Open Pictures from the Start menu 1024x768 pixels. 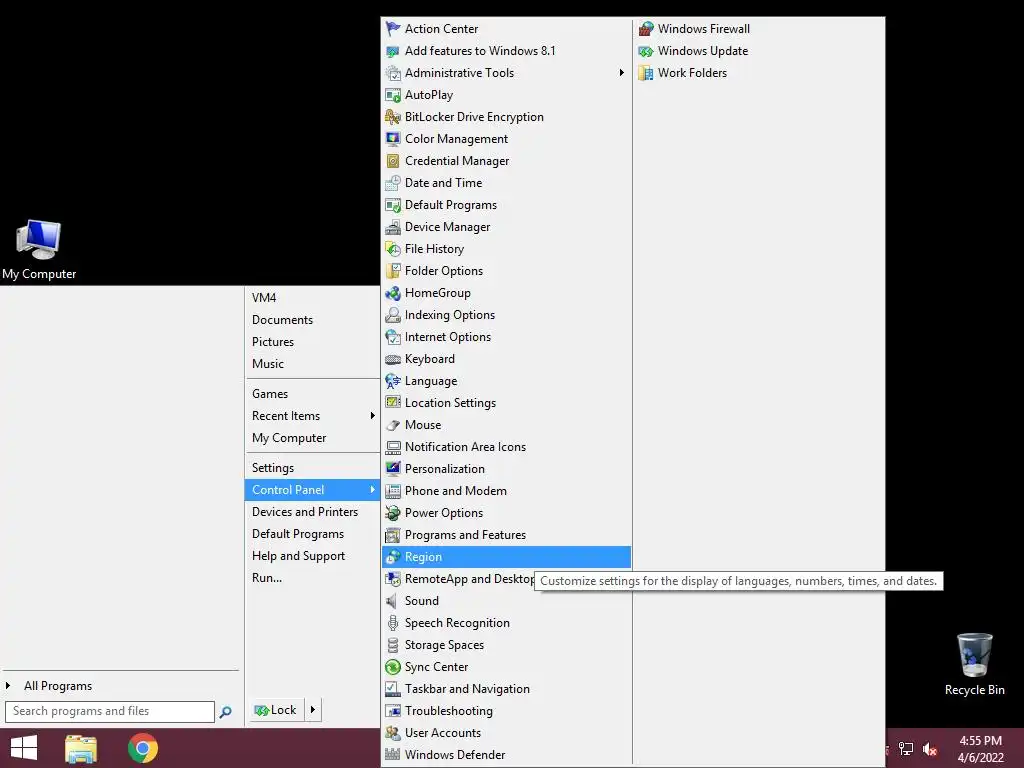[312, 342]
